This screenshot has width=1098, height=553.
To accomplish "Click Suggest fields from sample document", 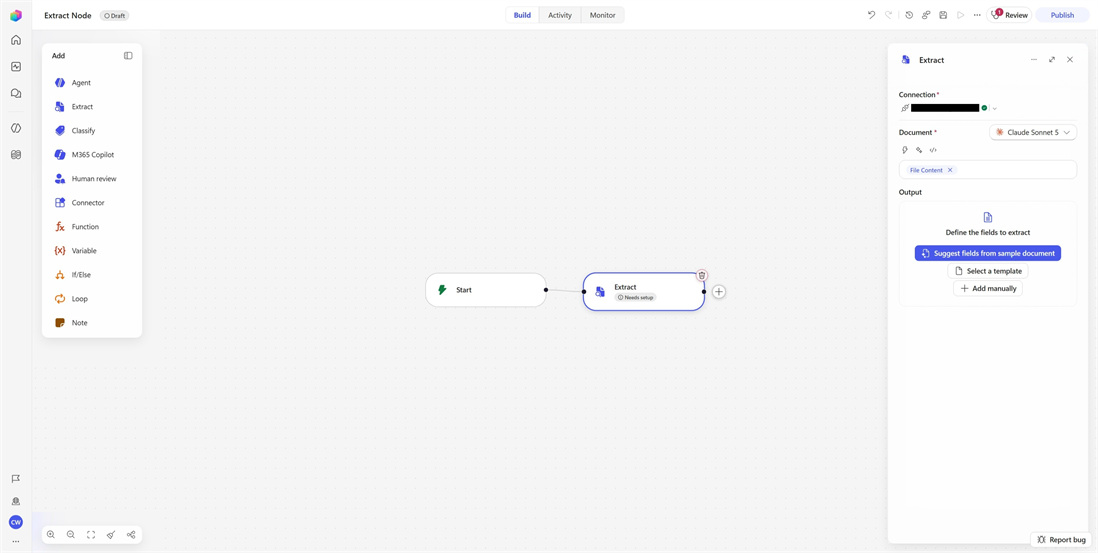I will point(988,253).
